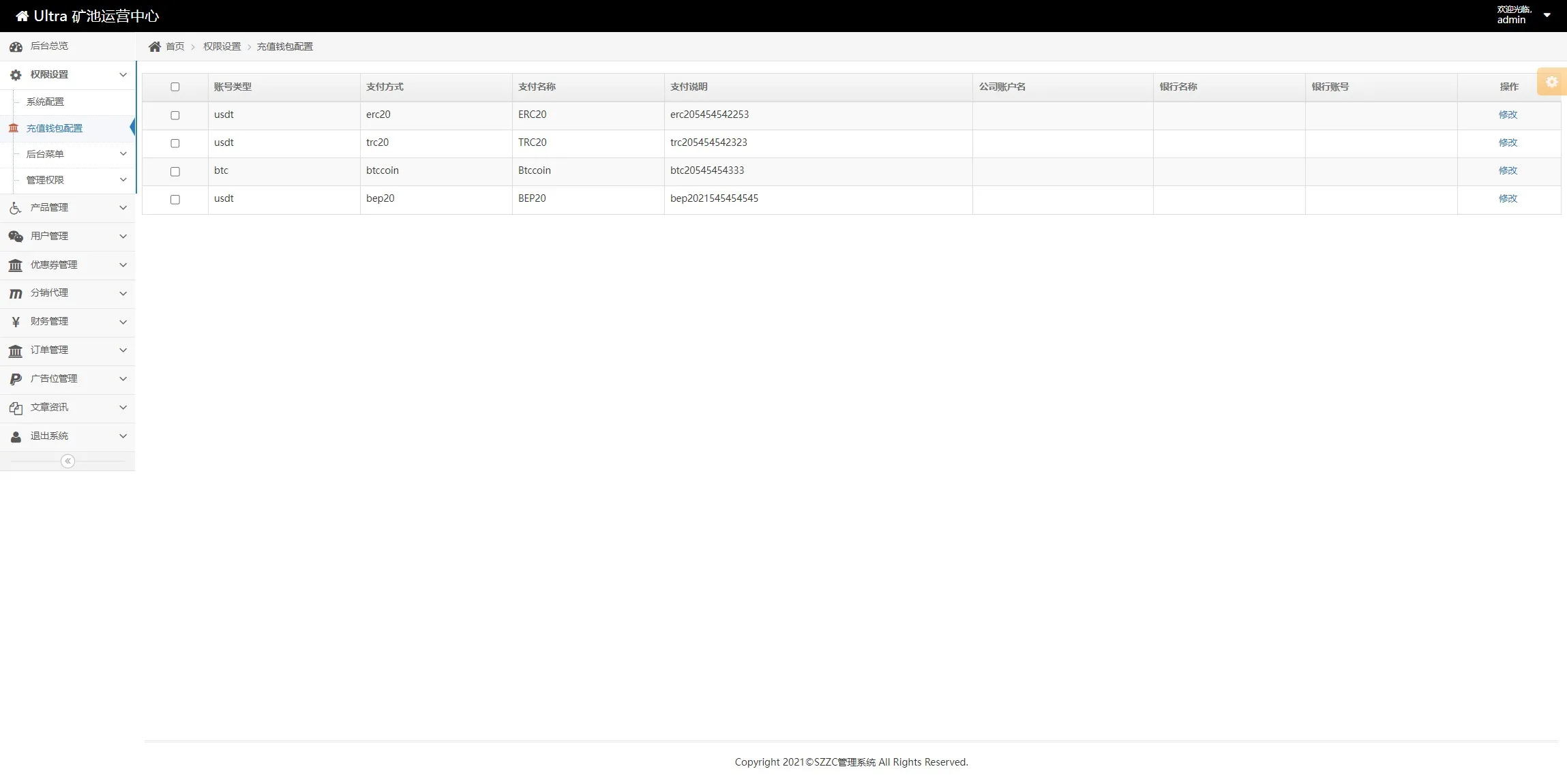Open the 系统配置 submenu item
Viewport: 1567px width, 784px height.
pyautogui.click(x=45, y=102)
